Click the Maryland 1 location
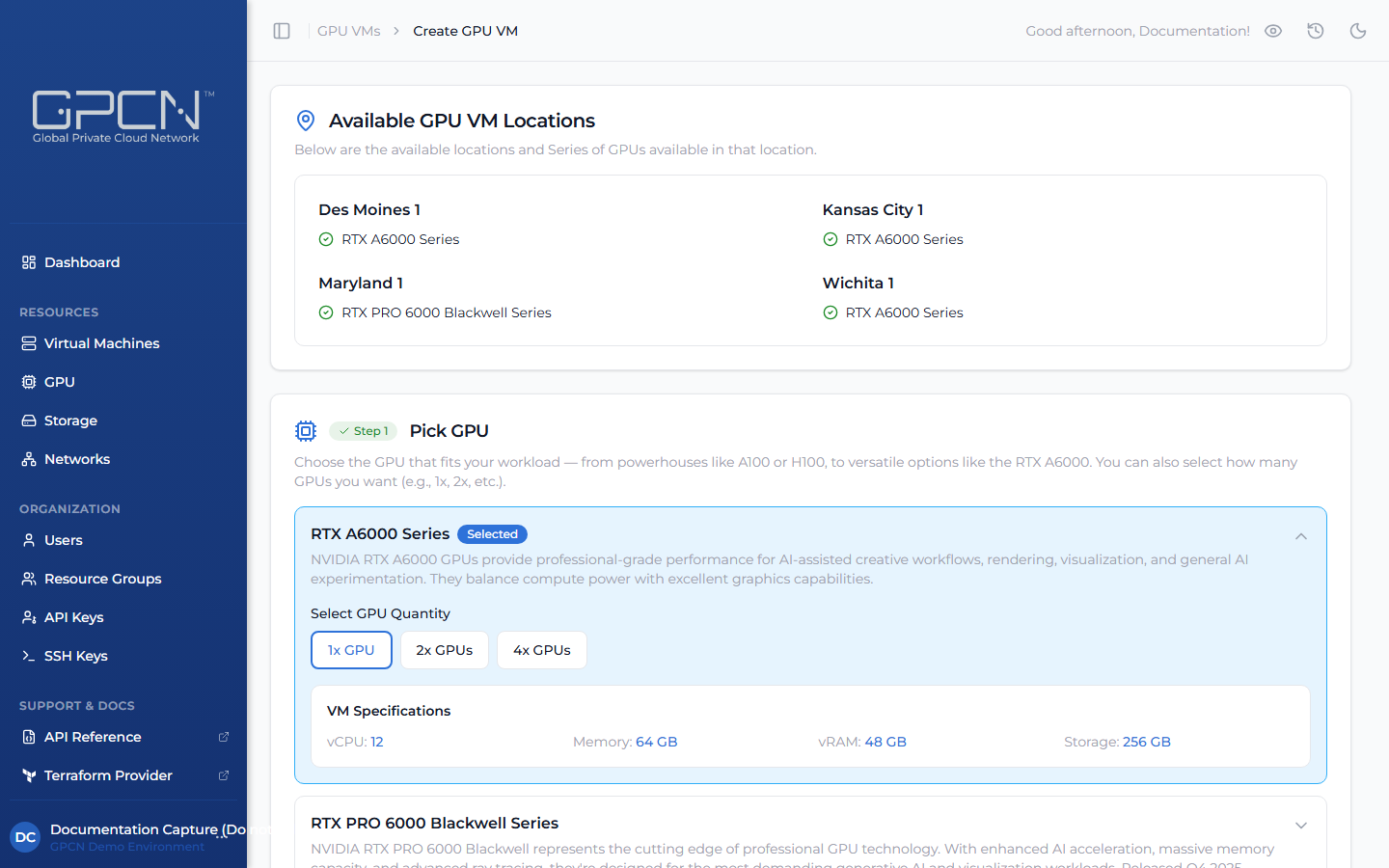The image size is (1389, 868). (x=361, y=283)
